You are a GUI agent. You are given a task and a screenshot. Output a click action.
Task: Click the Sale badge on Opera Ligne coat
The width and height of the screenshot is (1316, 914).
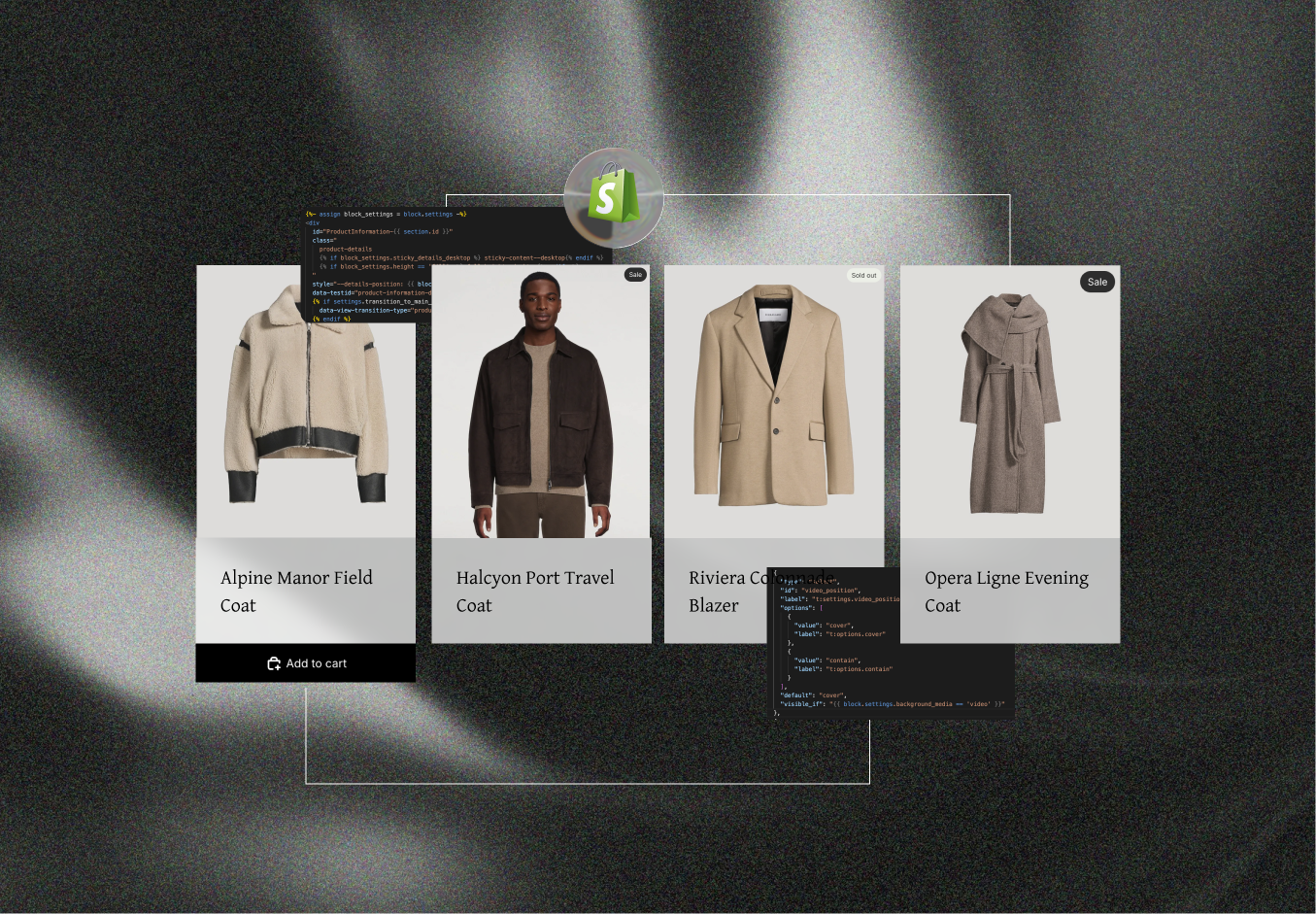tap(1097, 282)
